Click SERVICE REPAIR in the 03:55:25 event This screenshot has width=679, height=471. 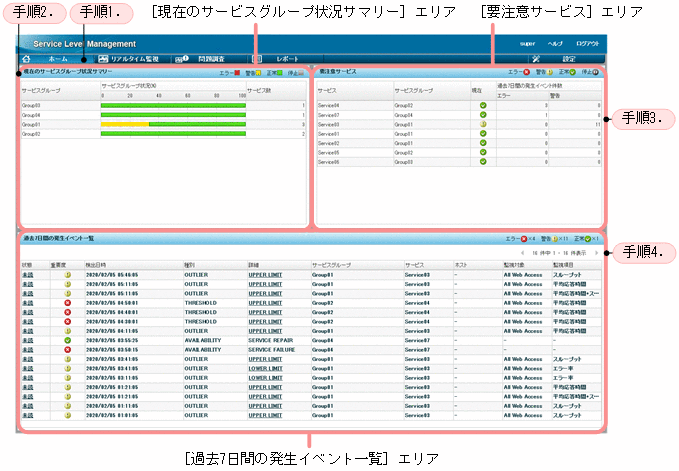click(x=271, y=340)
